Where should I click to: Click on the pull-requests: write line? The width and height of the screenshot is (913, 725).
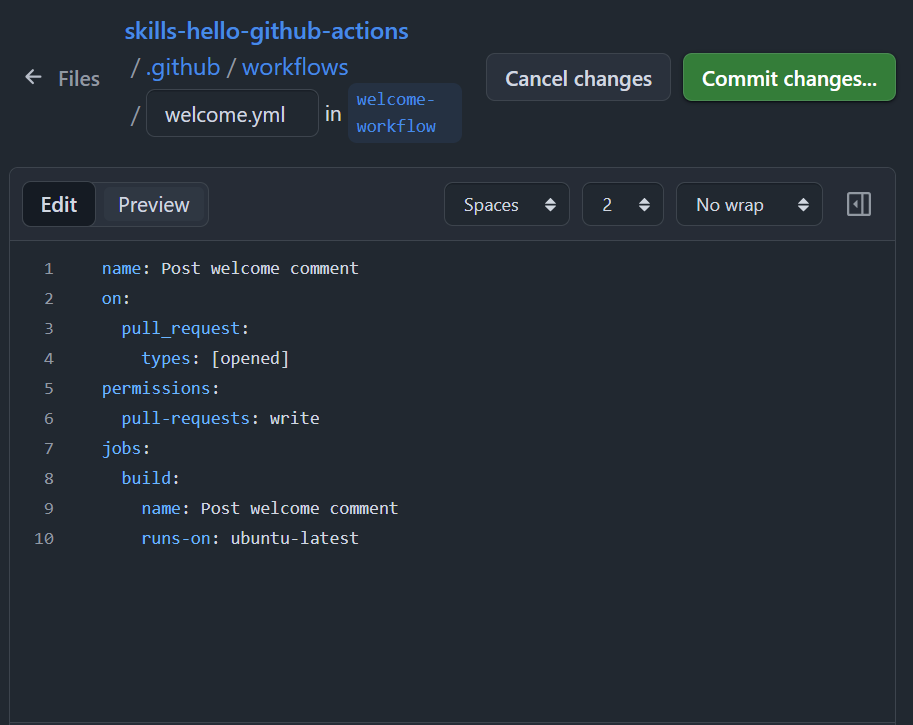[x=220, y=419]
